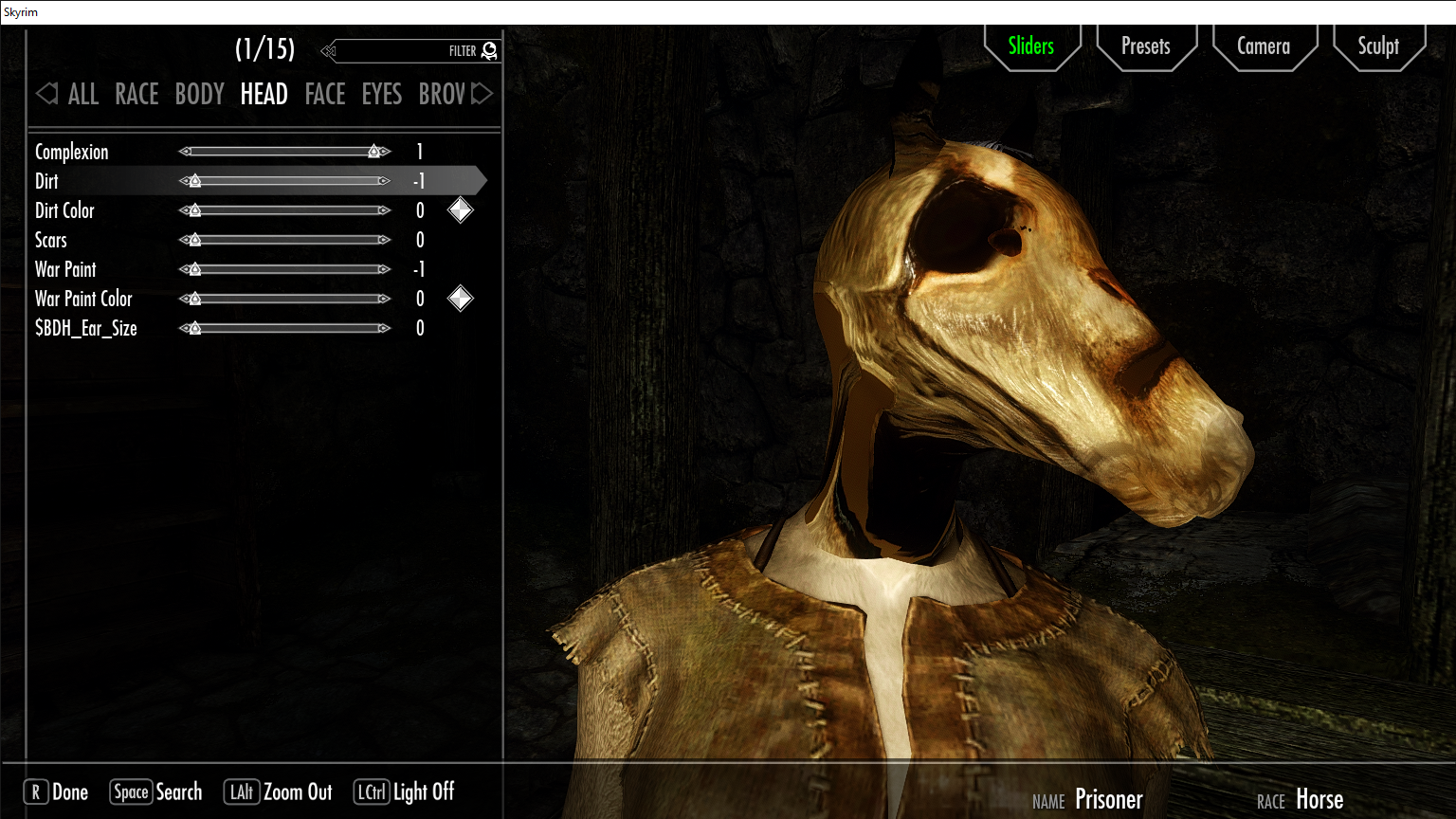Image resolution: width=1456 pixels, height=819 pixels.
Task: Switch to the FACE category tab
Action: click(x=325, y=94)
